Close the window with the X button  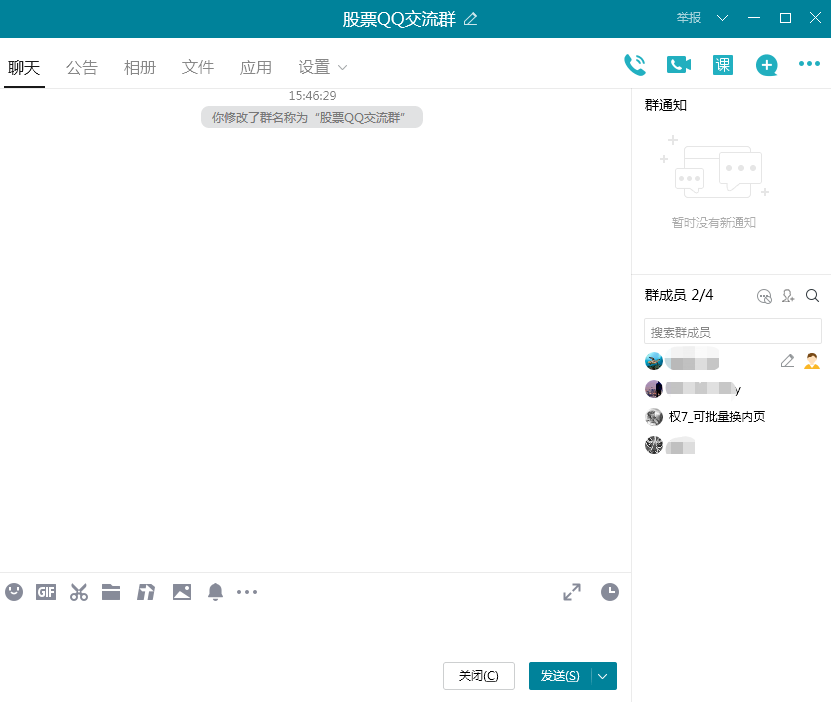(x=816, y=18)
